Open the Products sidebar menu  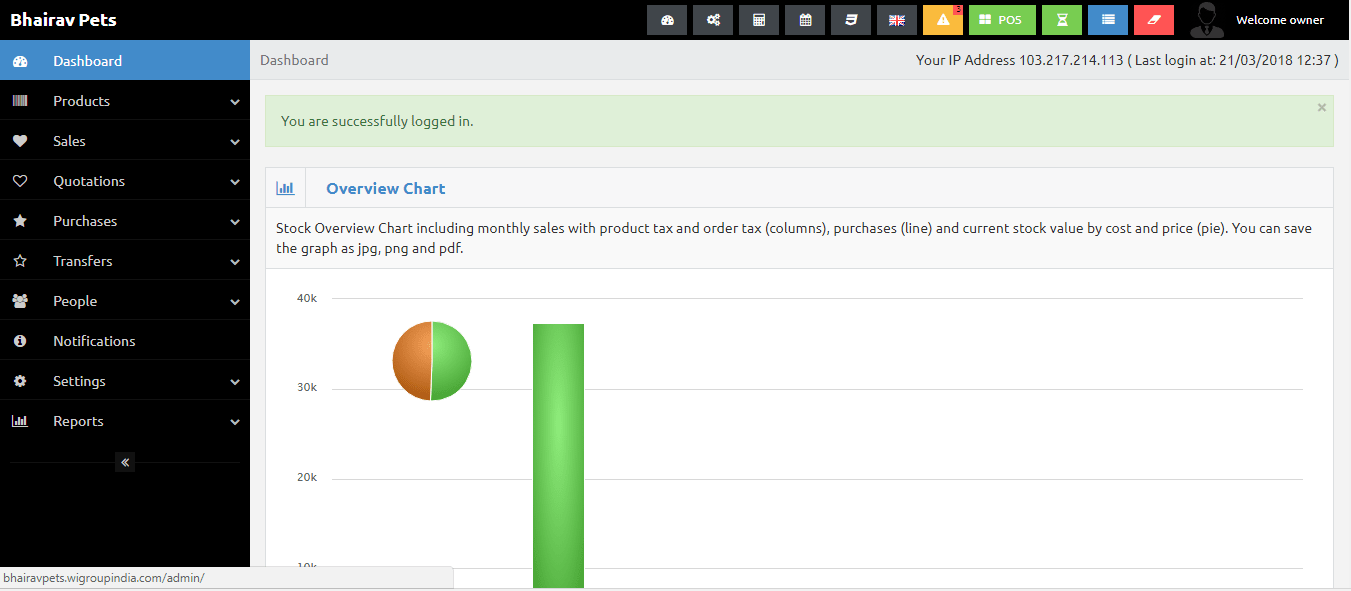[x=125, y=100]
